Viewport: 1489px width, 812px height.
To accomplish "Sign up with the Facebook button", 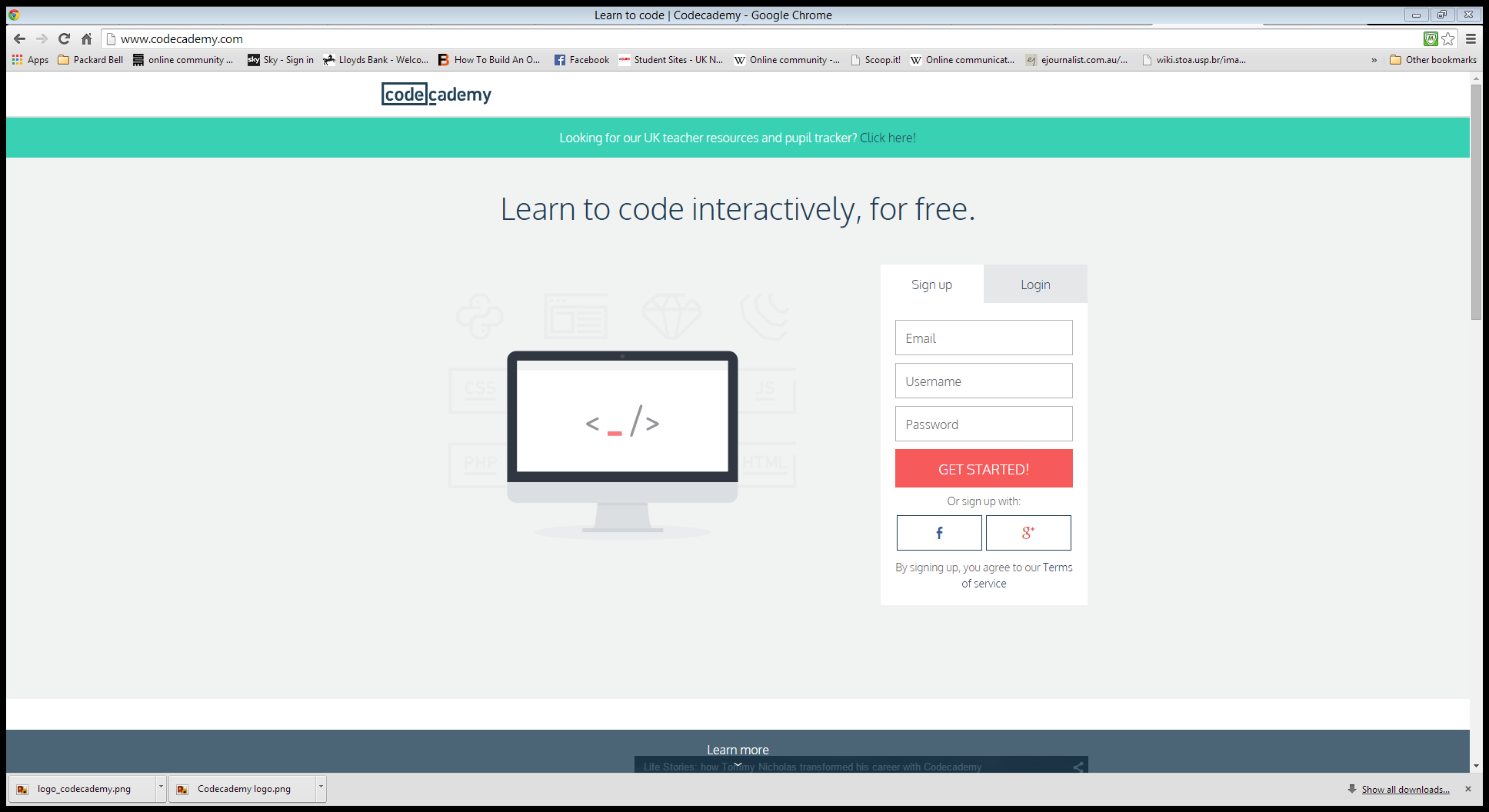I will pos(939,533).
